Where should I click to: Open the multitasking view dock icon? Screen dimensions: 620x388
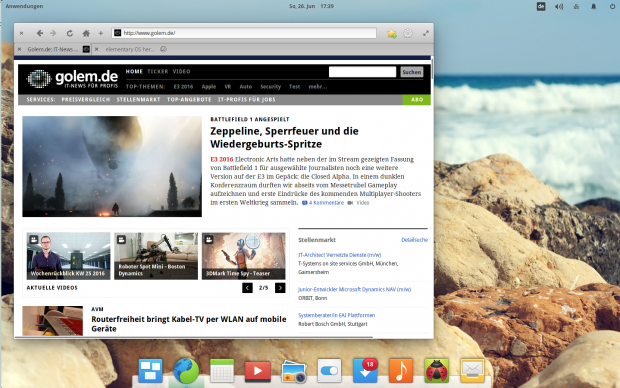pyautogui.click(x=150, y=371)
